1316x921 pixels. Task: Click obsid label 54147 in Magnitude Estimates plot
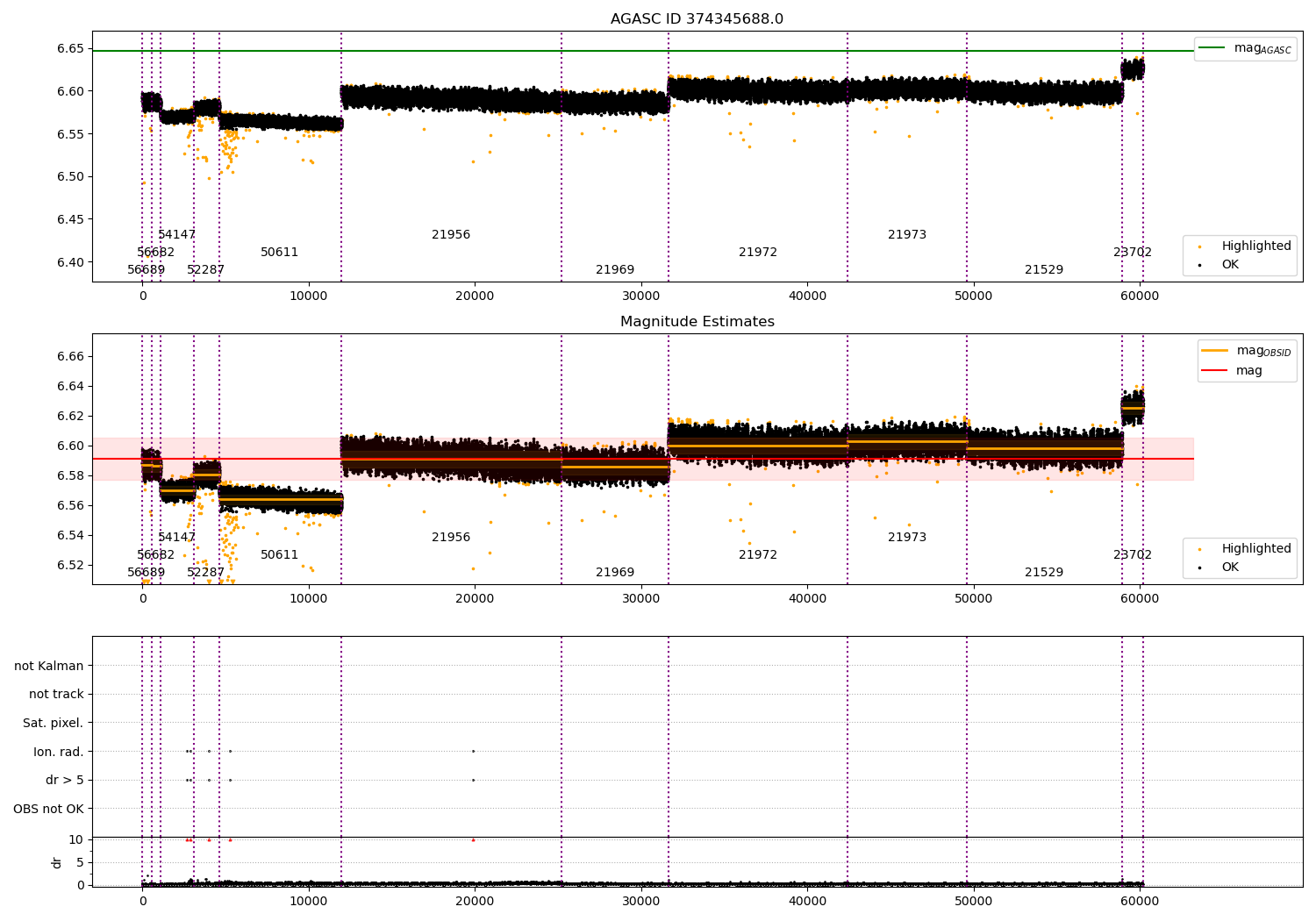(x=177, y=538)
